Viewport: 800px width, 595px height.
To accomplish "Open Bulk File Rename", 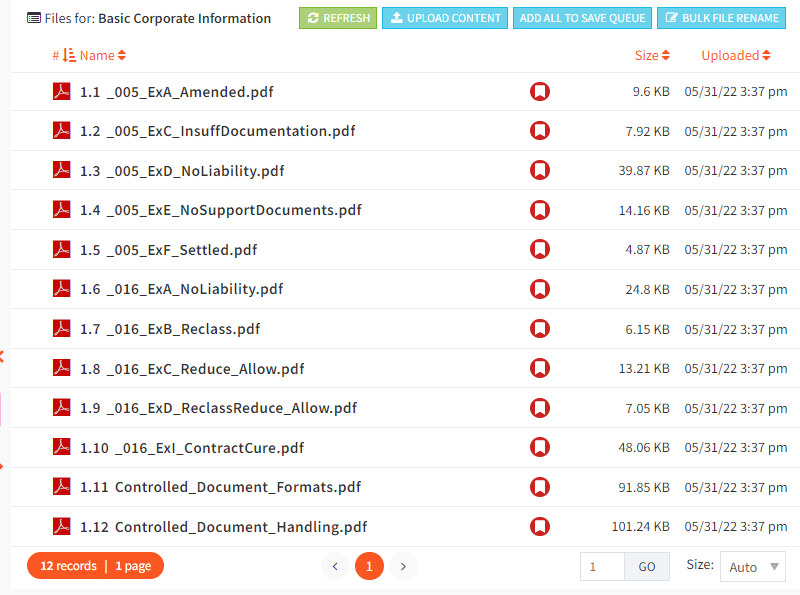I will pos(721,18).
